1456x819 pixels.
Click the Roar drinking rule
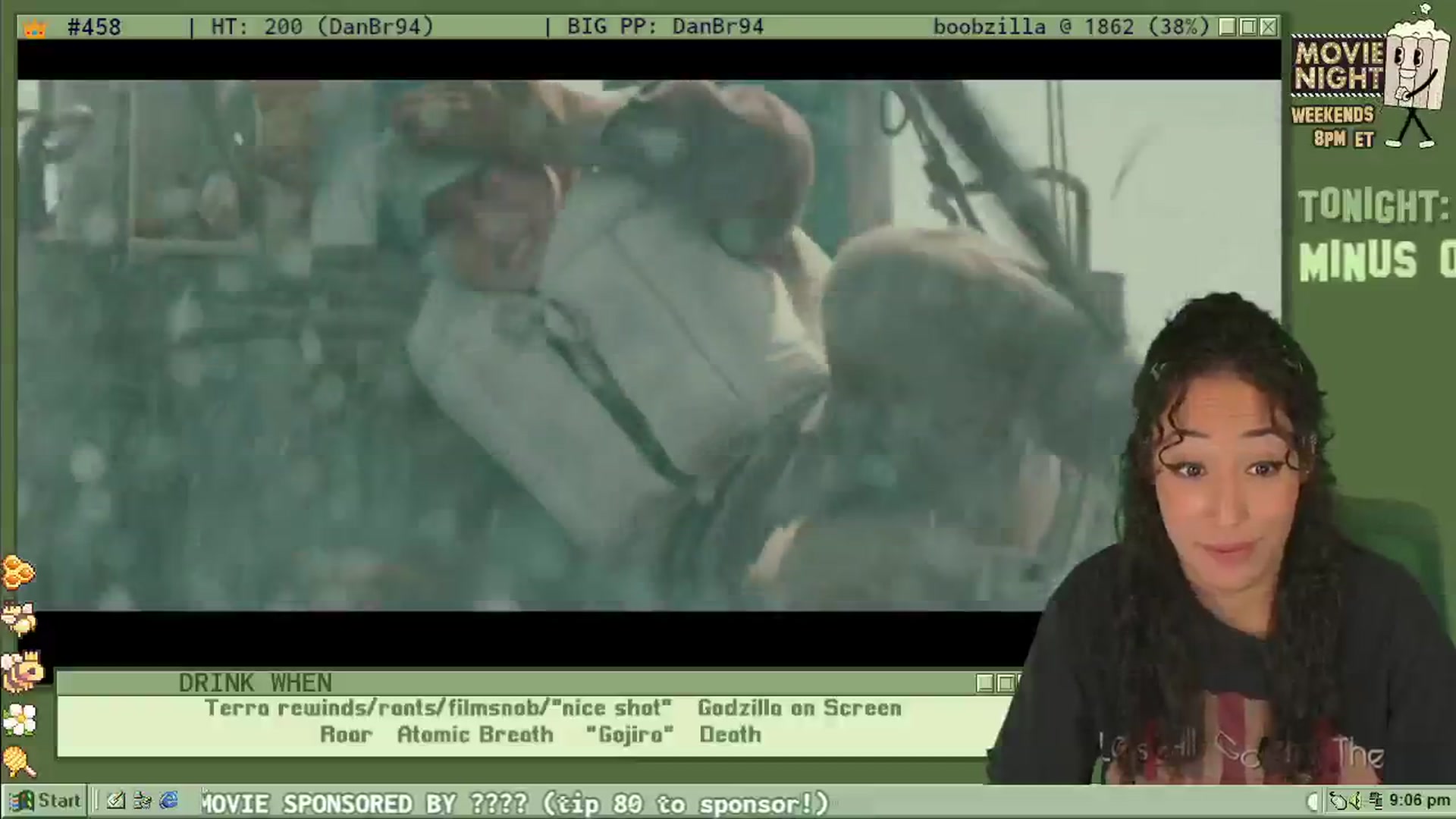(x=346, y=735)
